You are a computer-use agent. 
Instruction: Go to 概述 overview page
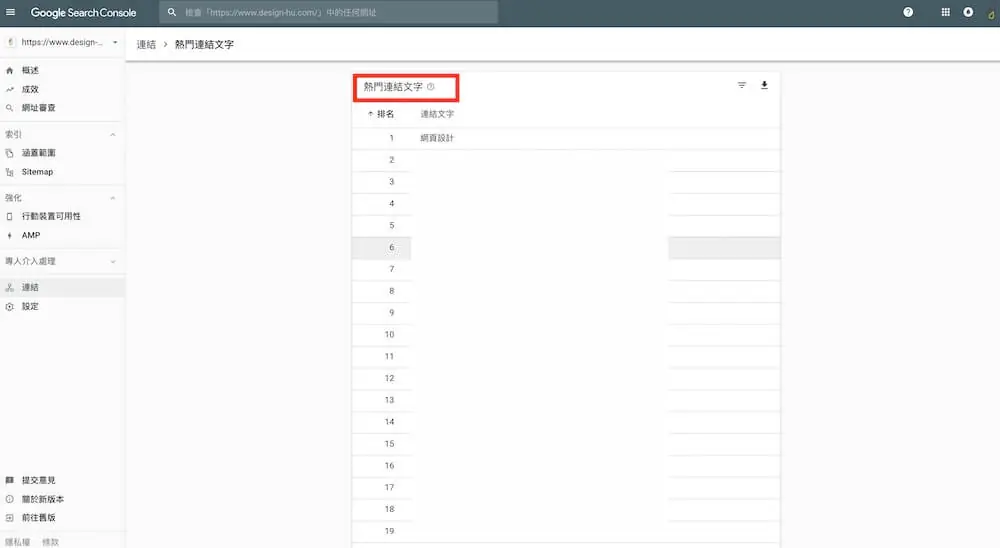(x=30, y=70)
